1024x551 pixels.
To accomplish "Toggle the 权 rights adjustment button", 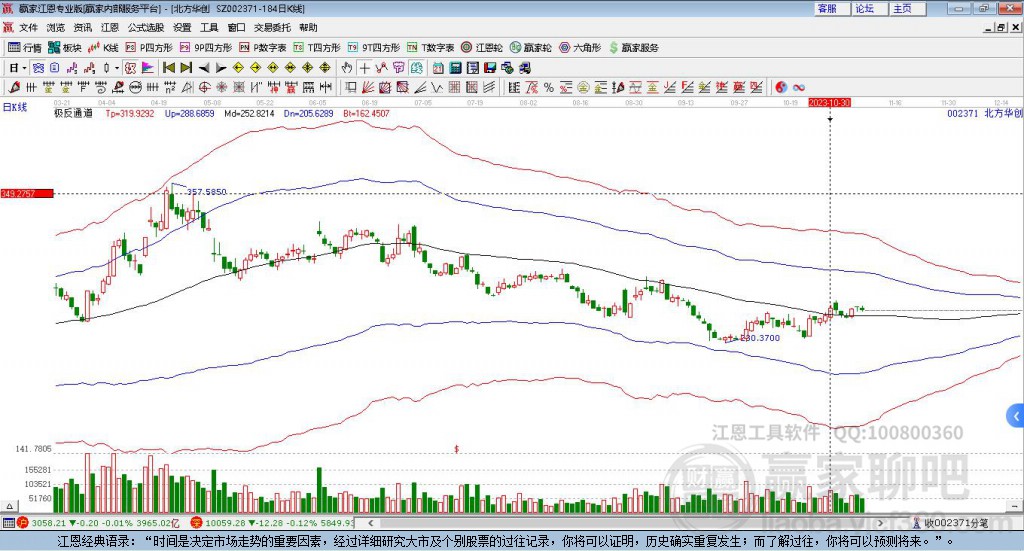I will point(131,68).
